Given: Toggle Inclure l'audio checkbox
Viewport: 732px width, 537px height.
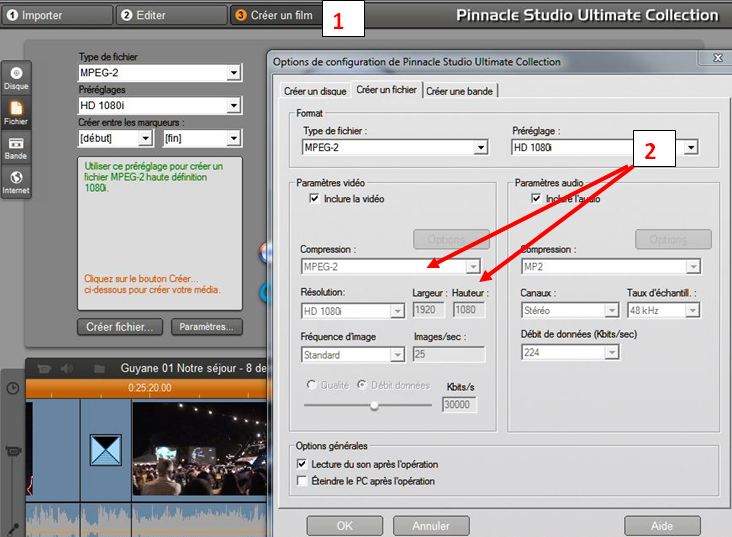Looking at the screenshot, I should pyautogui.click(x=536, y=198).
